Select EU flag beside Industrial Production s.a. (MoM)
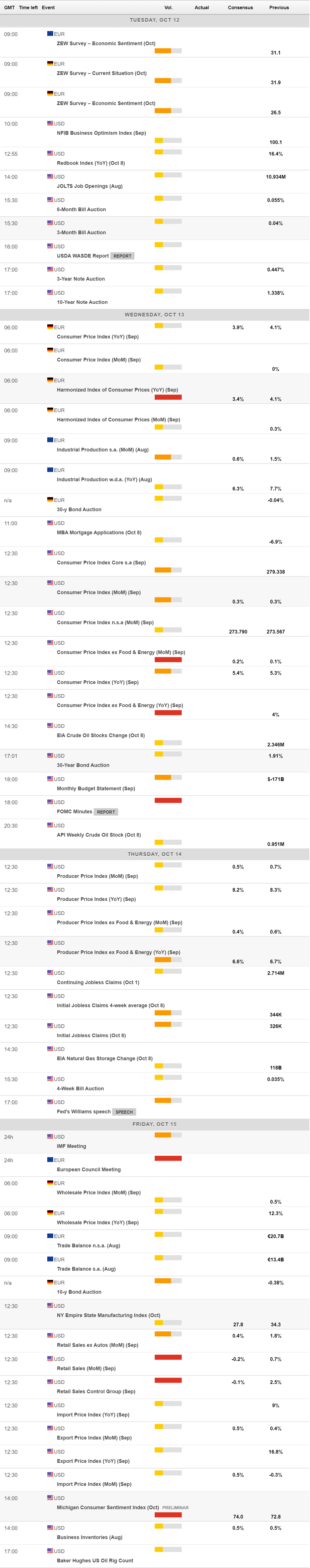The width and height of the screenshot is (310, 1568). (x=50, y=439)
